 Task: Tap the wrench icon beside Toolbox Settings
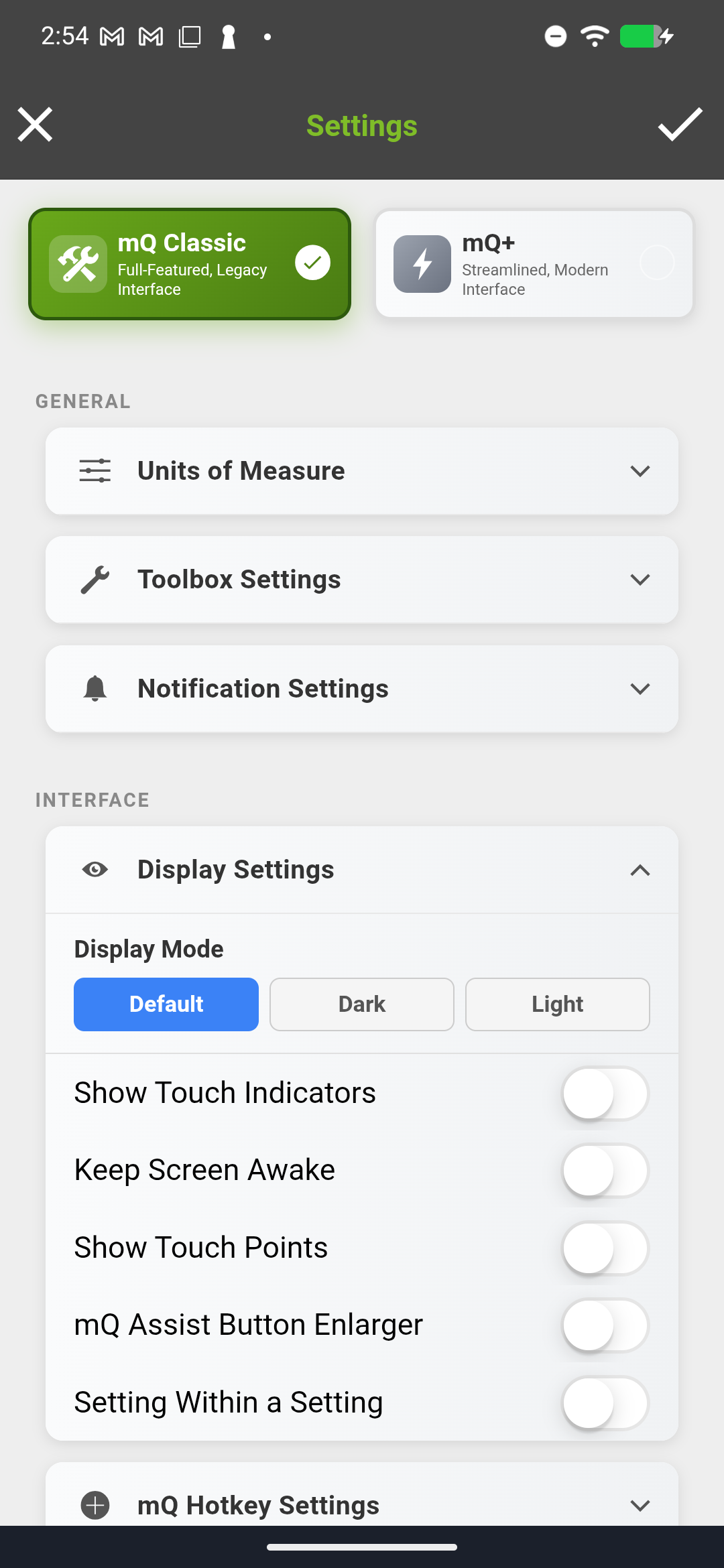95,579
